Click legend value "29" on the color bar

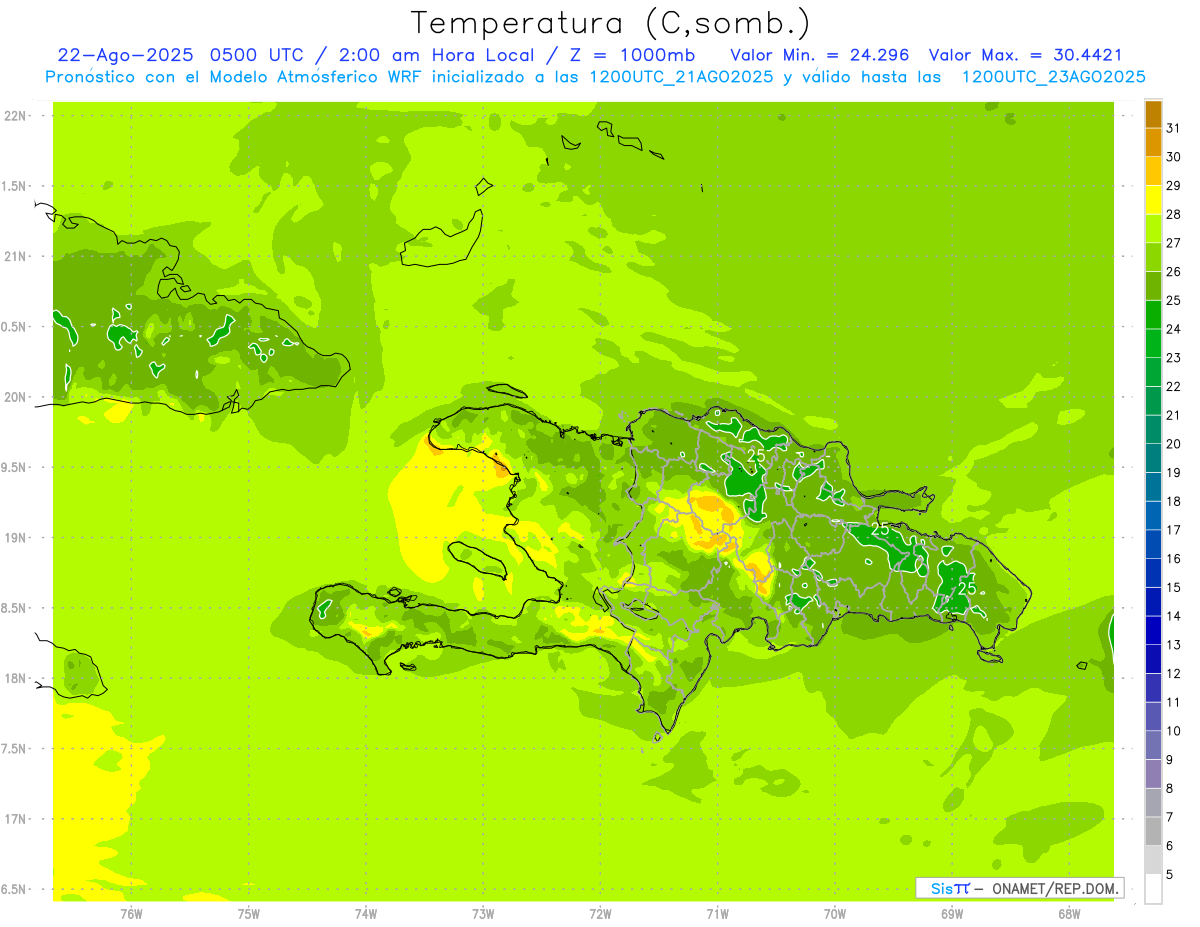1173,185
